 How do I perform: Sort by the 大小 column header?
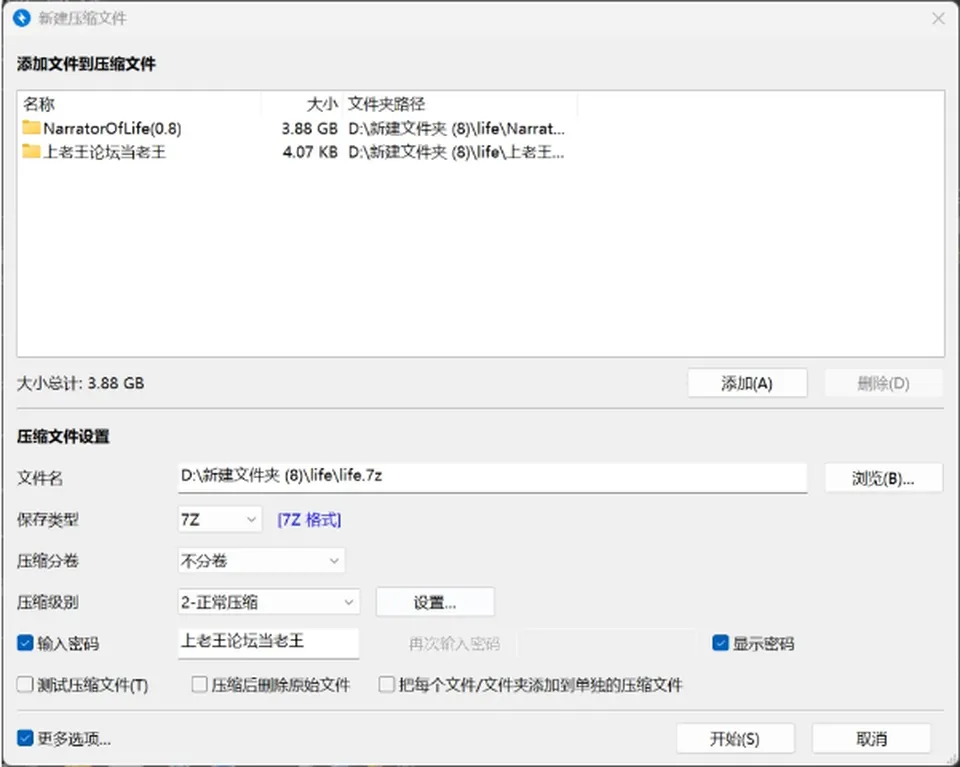[x=302, y=104]
